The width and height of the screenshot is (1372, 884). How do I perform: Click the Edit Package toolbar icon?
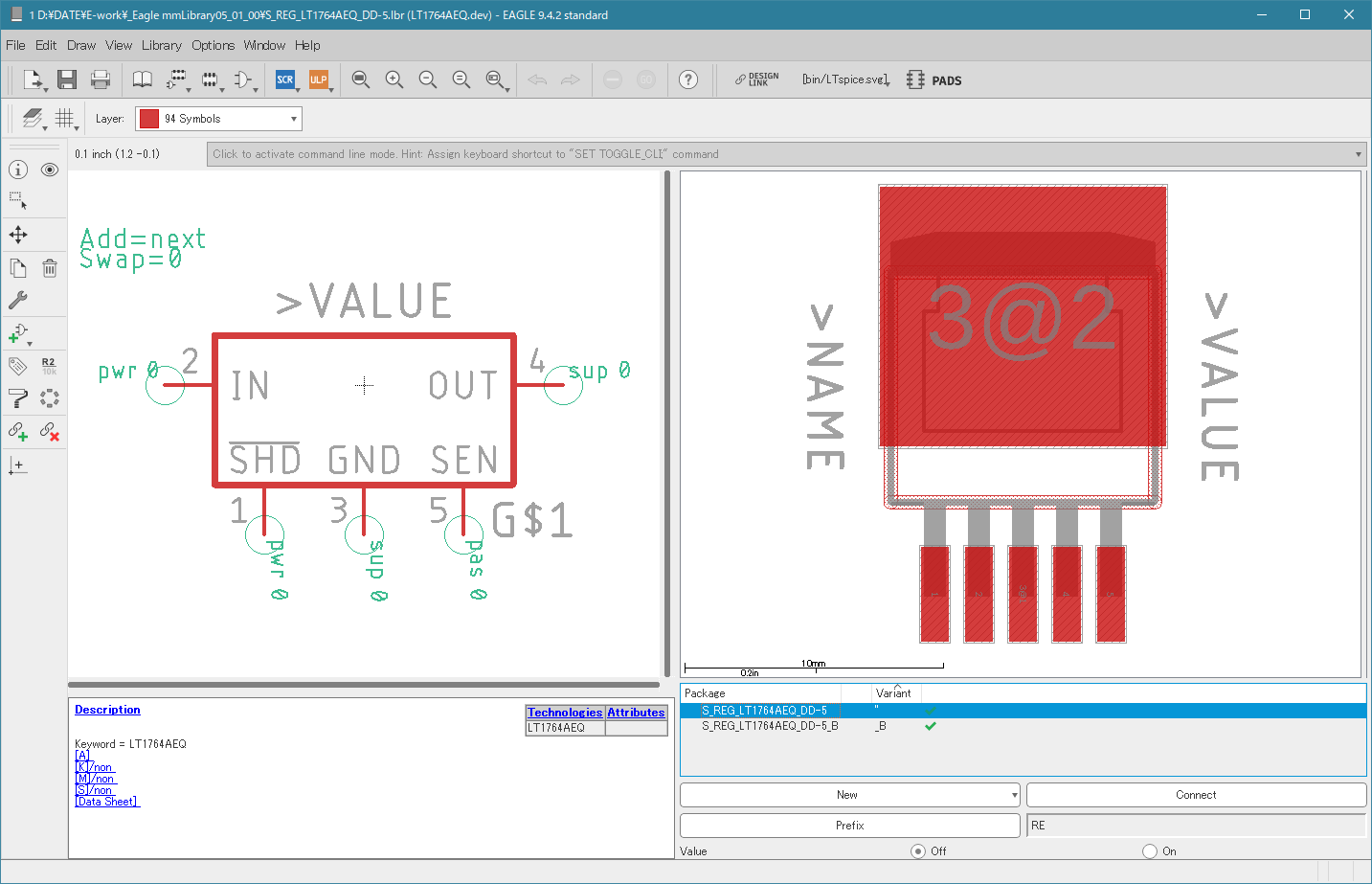point(210,79)
